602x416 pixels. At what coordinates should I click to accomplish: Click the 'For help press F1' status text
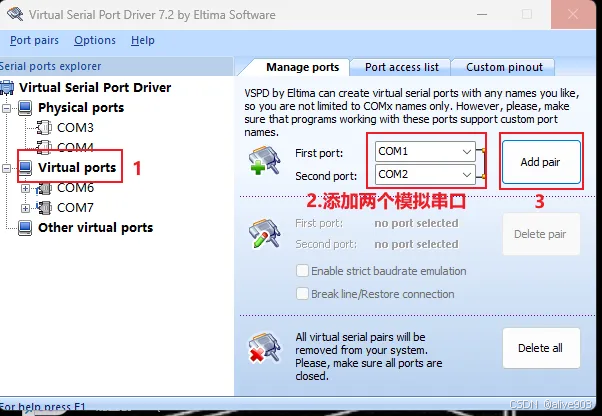43,407
